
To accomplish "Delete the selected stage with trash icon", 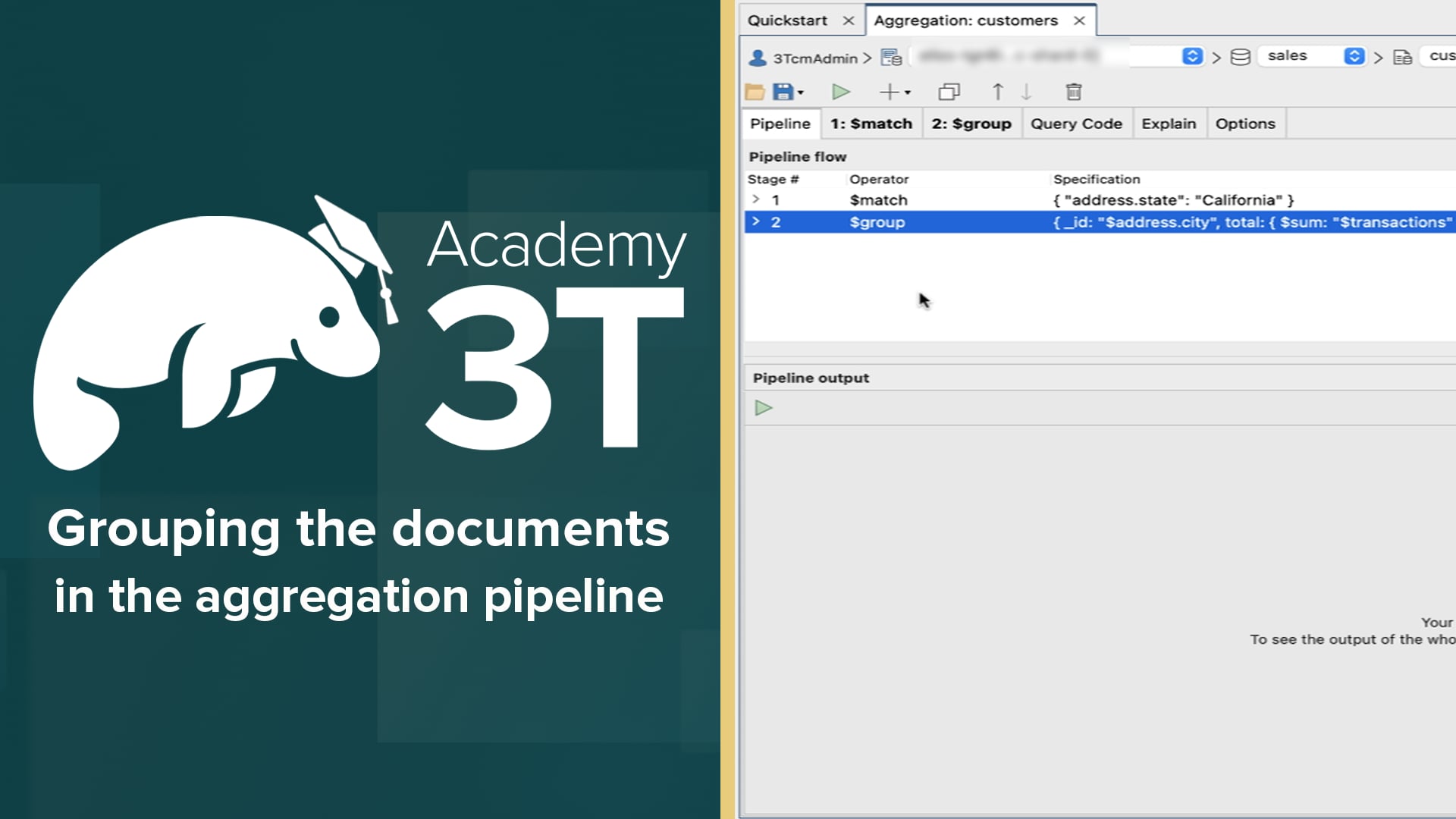I will (1074, 93).
